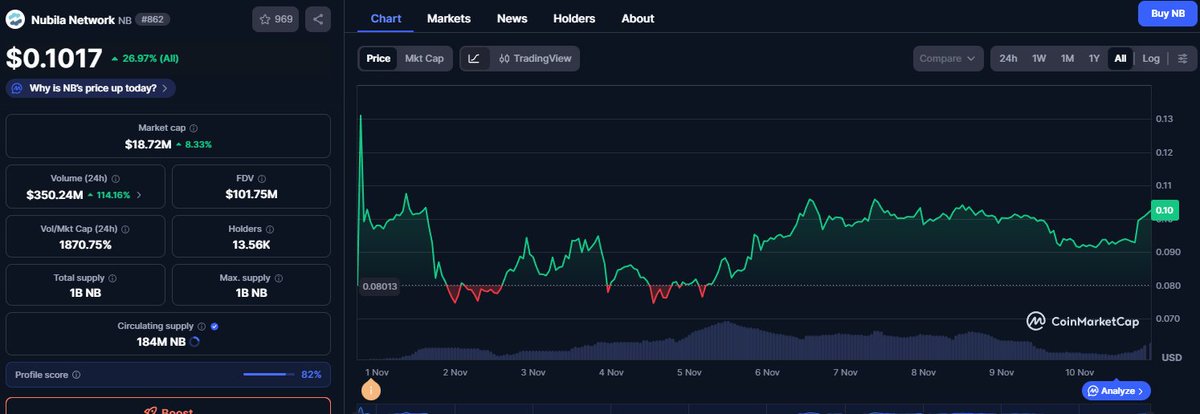The width and height of the screenshot is (1200, 414).
Task: Click the #862 rank badge
Action: tap(153, 18)
